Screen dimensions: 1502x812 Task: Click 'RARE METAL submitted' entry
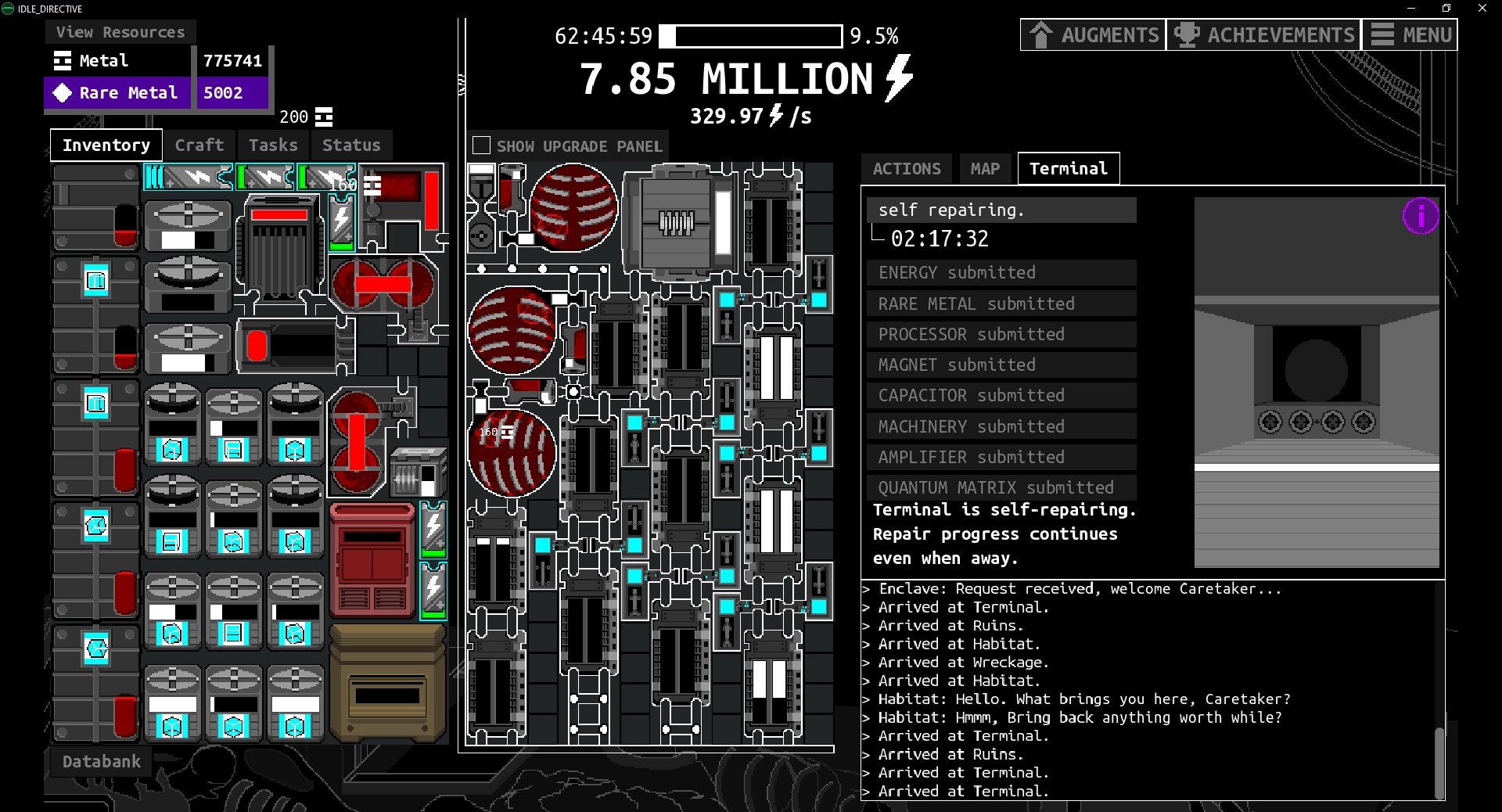click(1001, 304)
